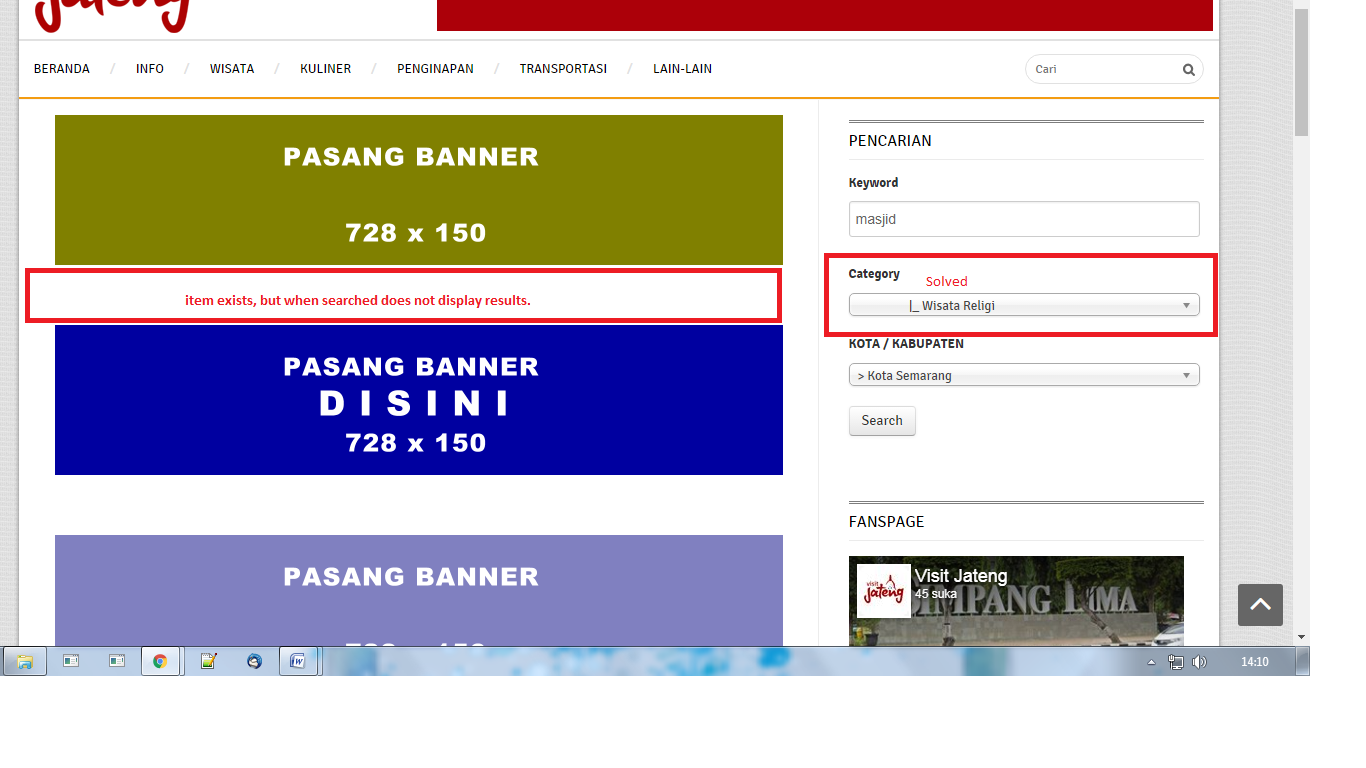
Task: Open Microsoft Word from the taskbar
Action: [298, 661]
